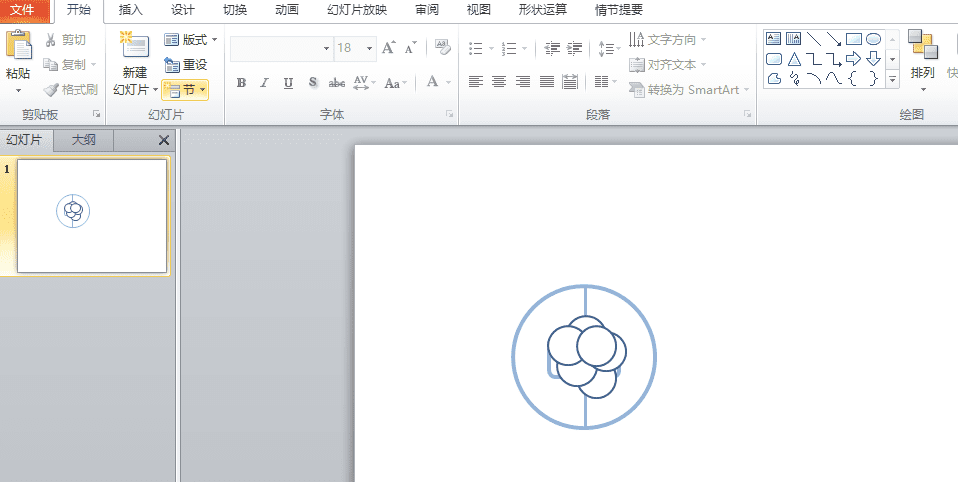Open Text Direction (文字方向) dropdown
The image size is (958, 482).
coord(667,40)
